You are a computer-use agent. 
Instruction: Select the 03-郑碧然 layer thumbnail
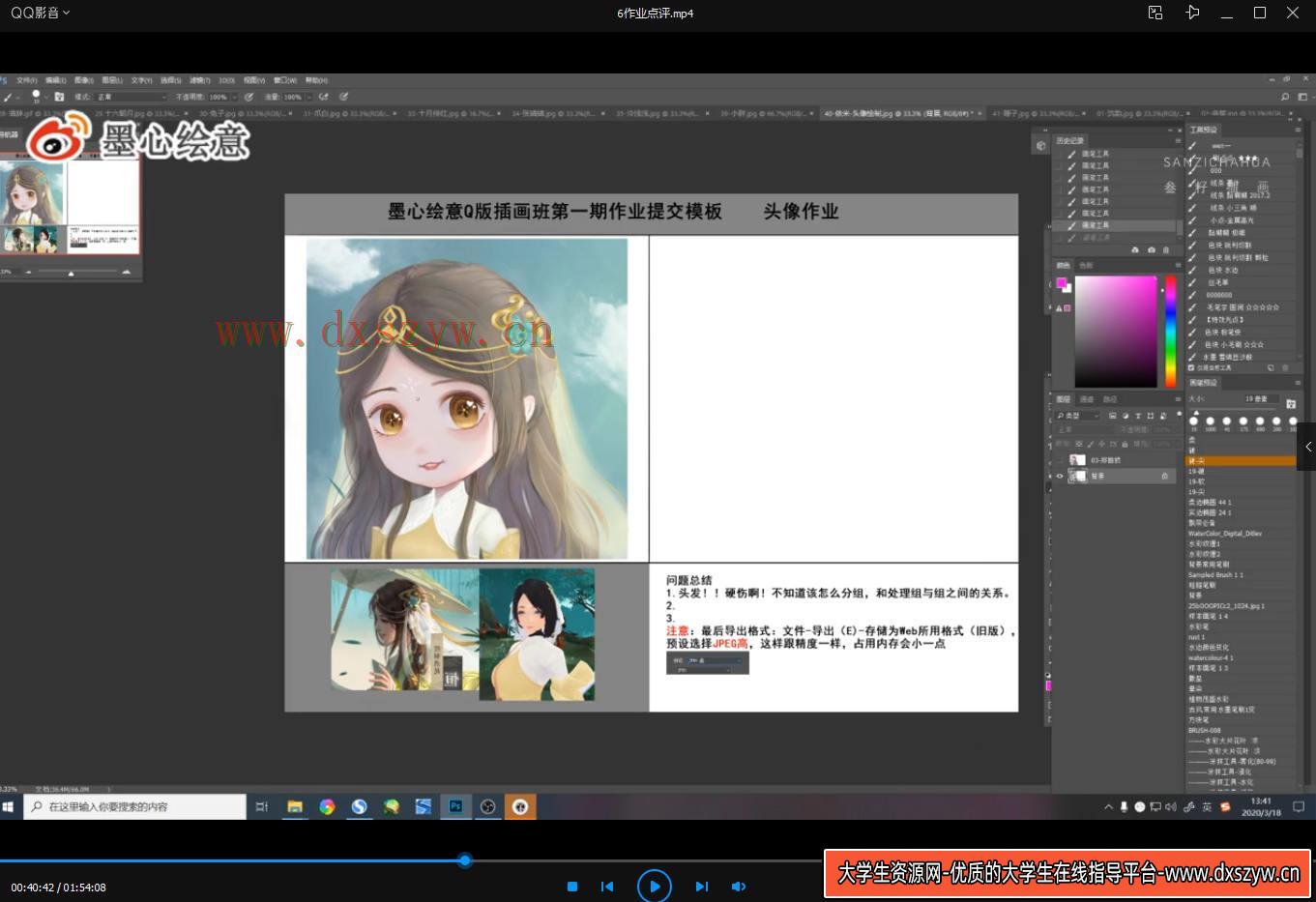point(1077,460)
